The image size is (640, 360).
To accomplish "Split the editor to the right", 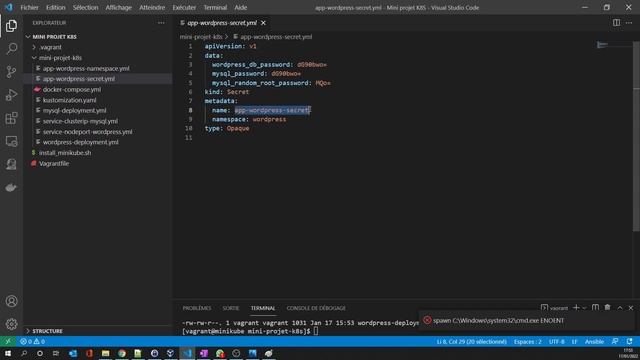I will point(616,23).
